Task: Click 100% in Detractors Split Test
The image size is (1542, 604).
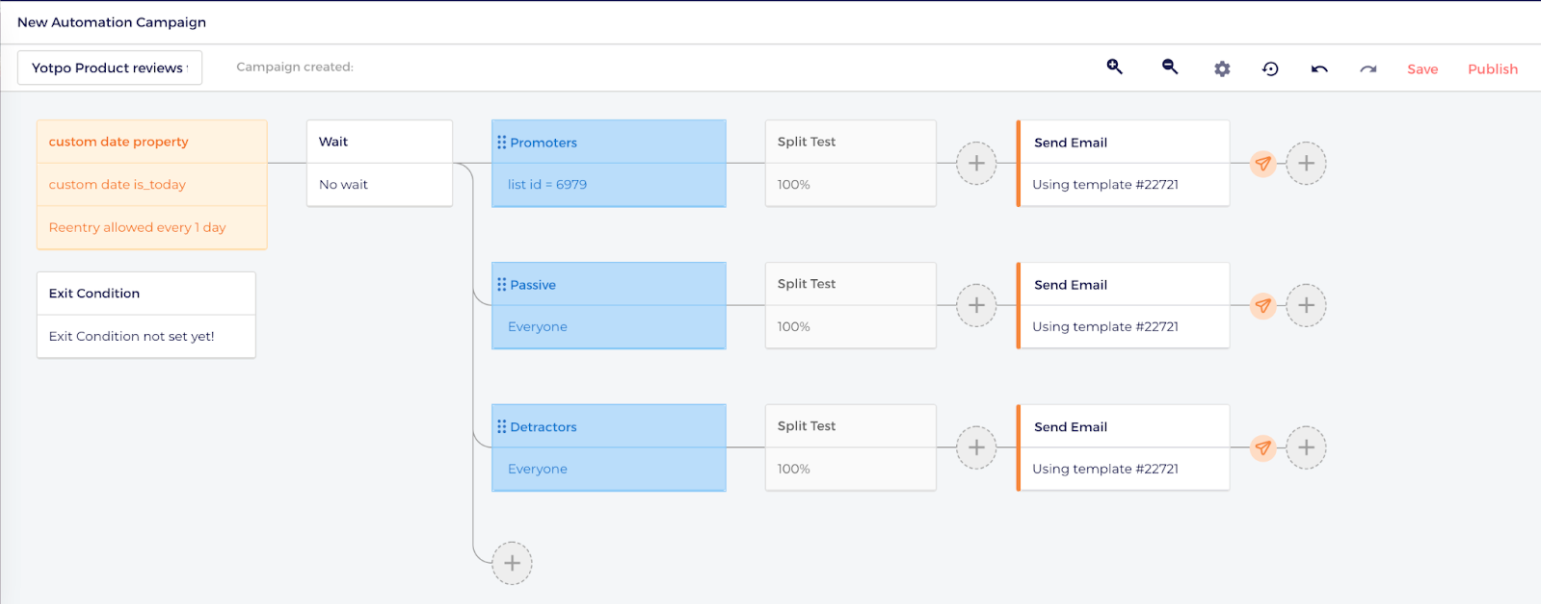Action: (x=794, y=468)
